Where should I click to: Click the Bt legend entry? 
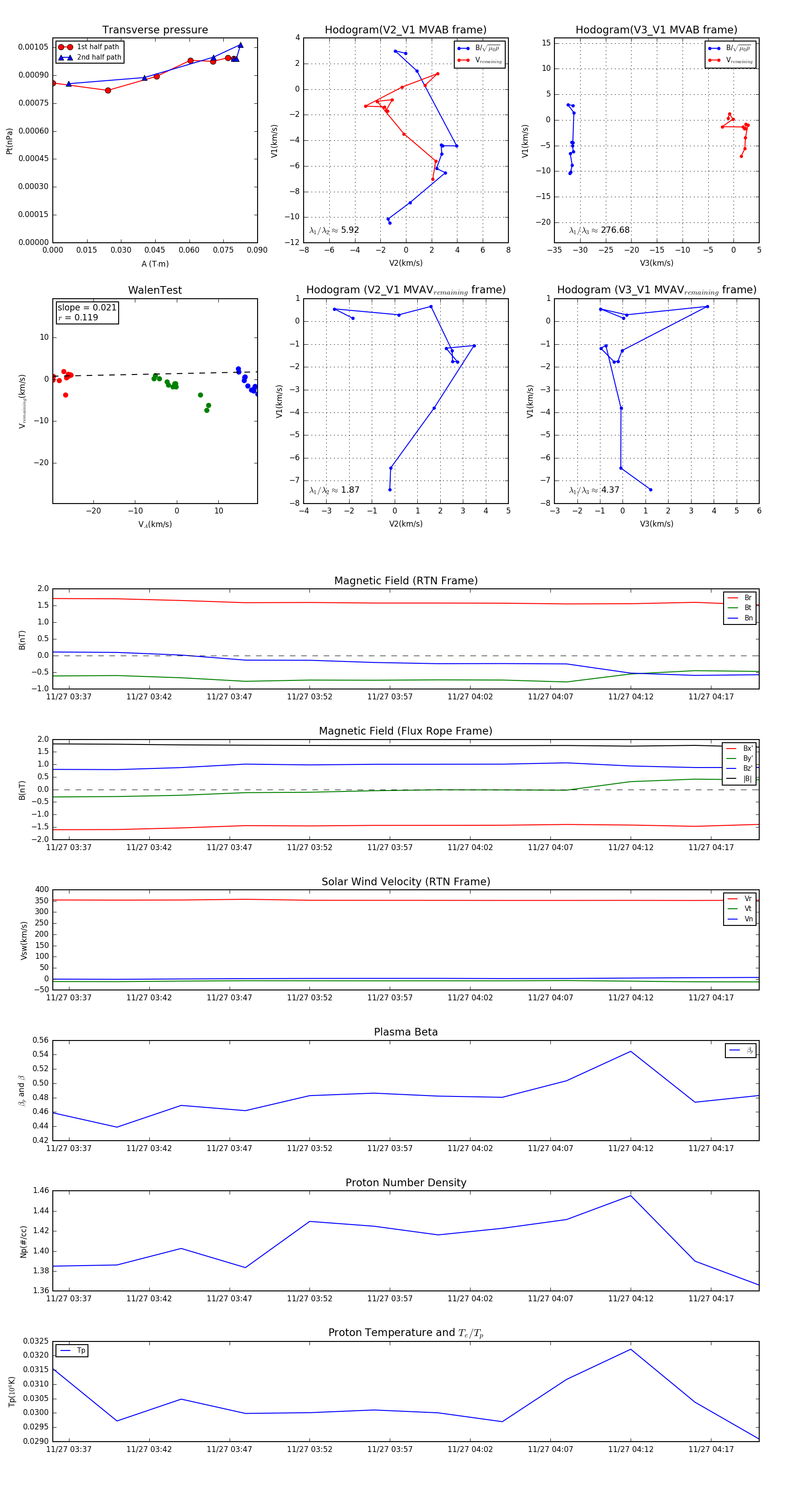pyautogui.click(x=740, y=607)
